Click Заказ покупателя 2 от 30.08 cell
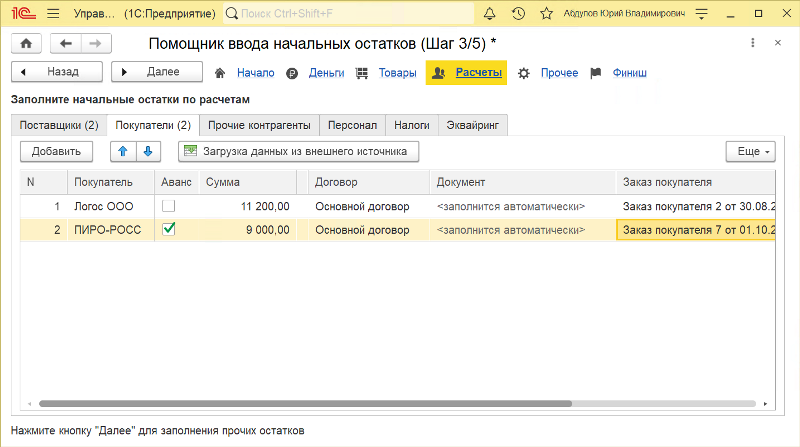Image resolution: width=800 pixels, height=447 pixels. click(695, 206)
